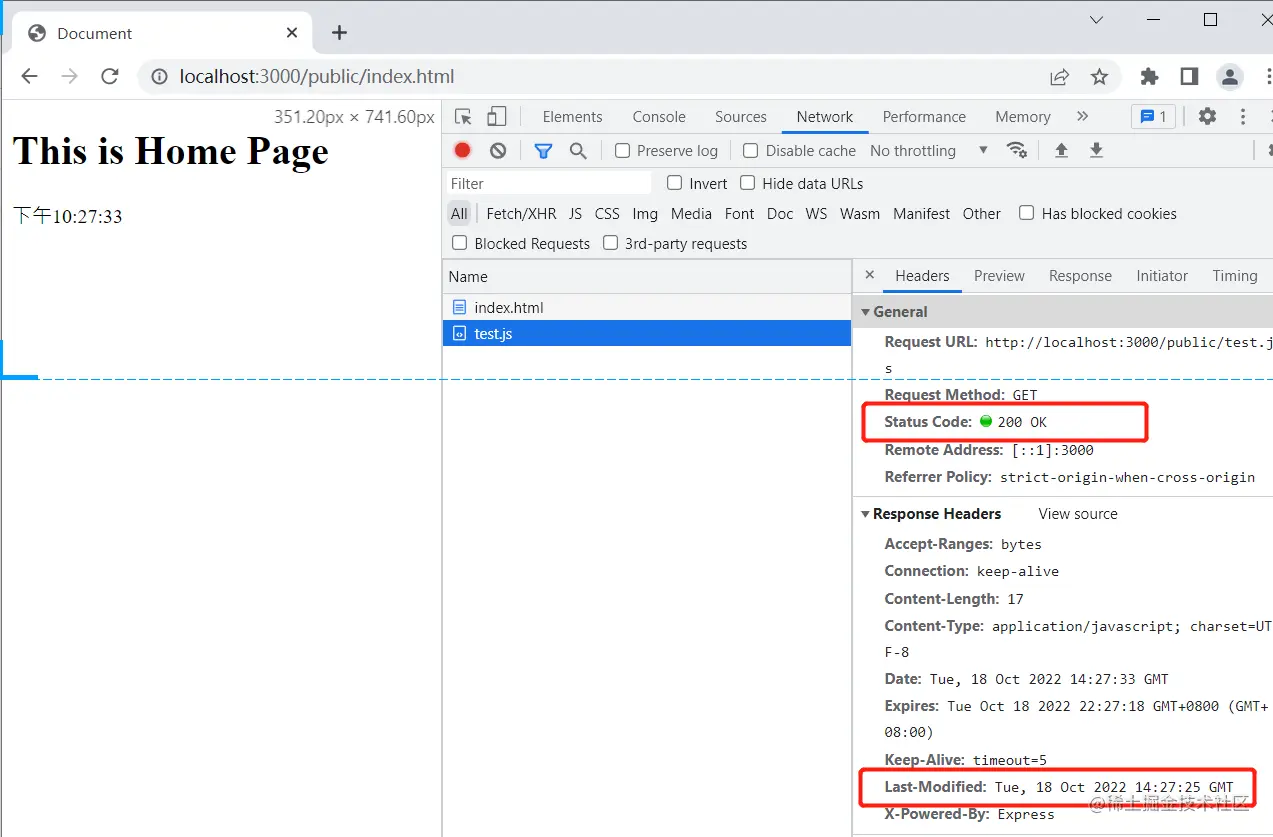This screenshot has width=1273, height=837.
Task: Click the address bar URL
Action: pos(317,77)
